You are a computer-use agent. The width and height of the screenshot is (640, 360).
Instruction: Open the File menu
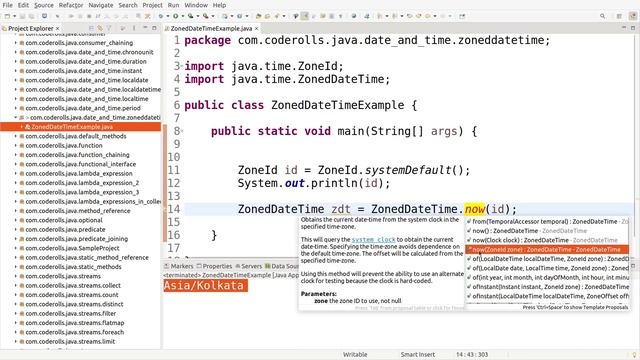tap(7, 5)
